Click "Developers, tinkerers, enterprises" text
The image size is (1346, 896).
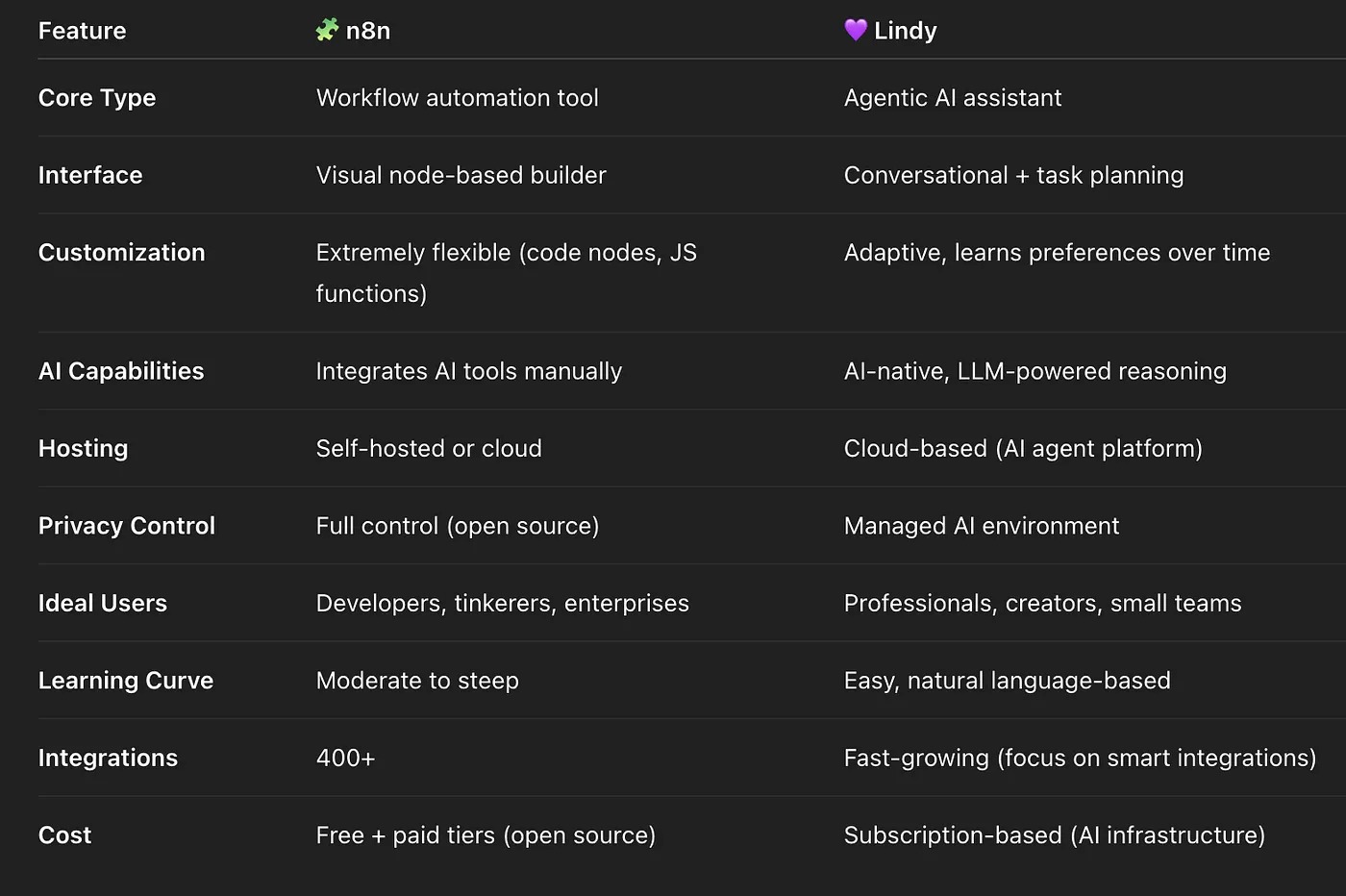503,604
